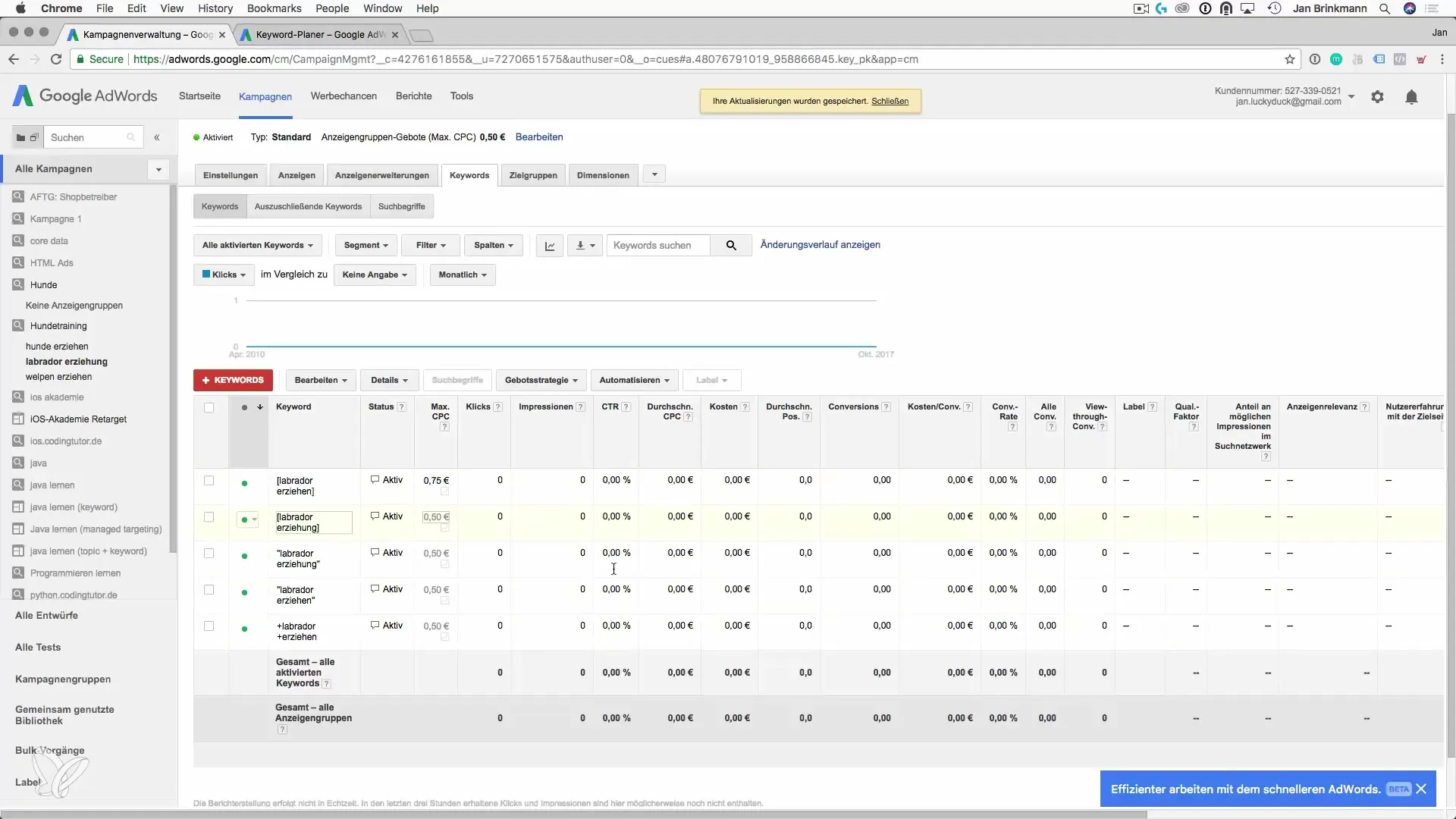Open the Spalten dropdown
This screenshot has width=1456, height=819.
(x=494, y=246)
